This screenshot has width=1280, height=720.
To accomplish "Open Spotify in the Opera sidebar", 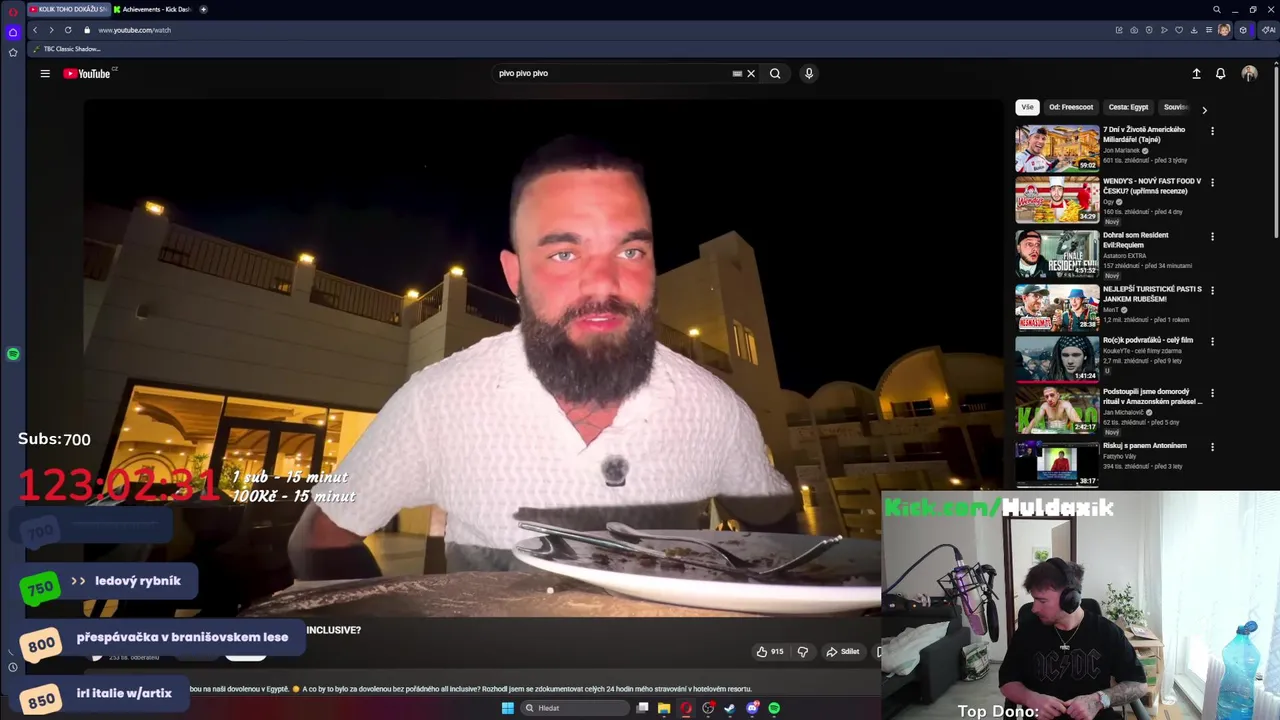I will [13, 354].
